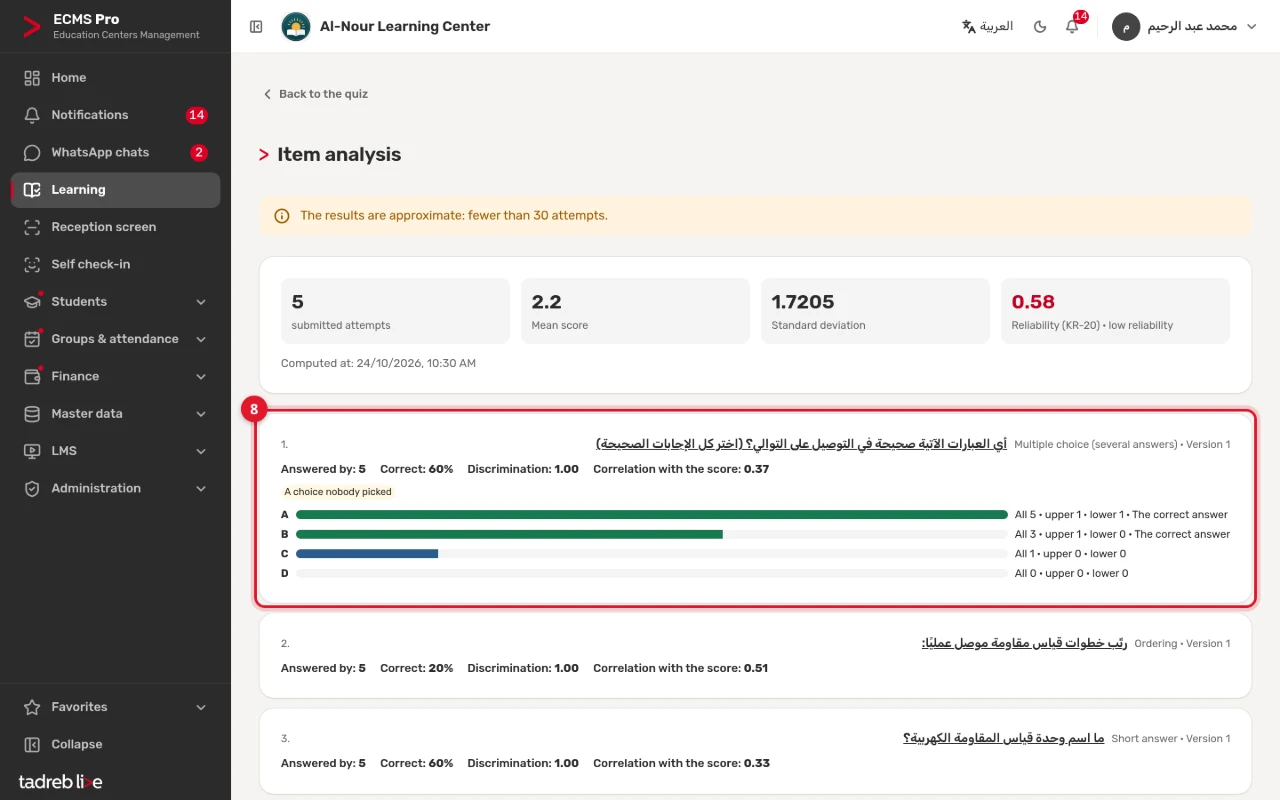Click the choice B response bar

652,534
